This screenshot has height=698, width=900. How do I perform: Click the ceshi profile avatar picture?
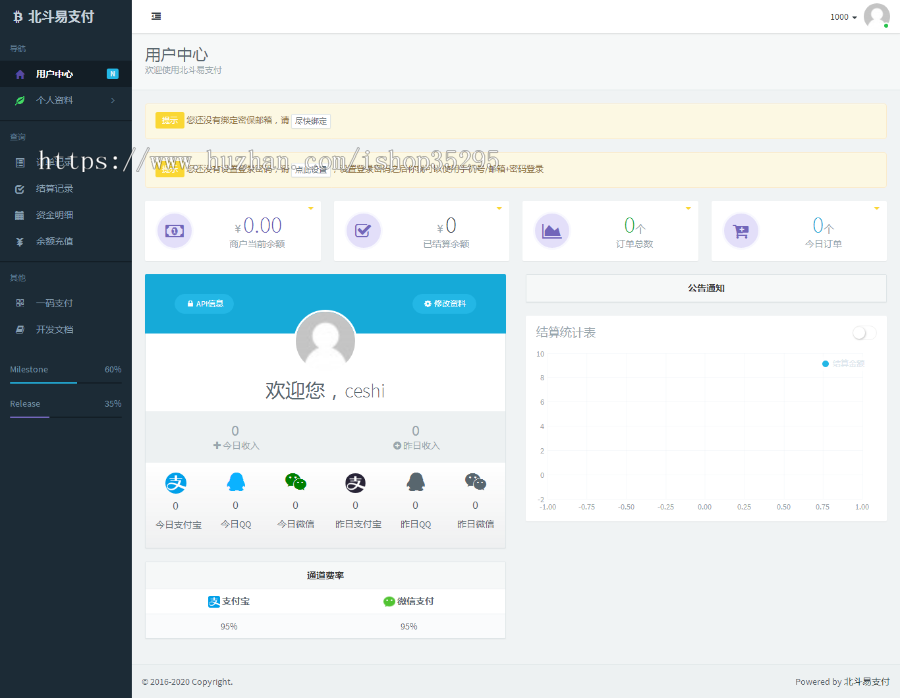coord(325,340)
